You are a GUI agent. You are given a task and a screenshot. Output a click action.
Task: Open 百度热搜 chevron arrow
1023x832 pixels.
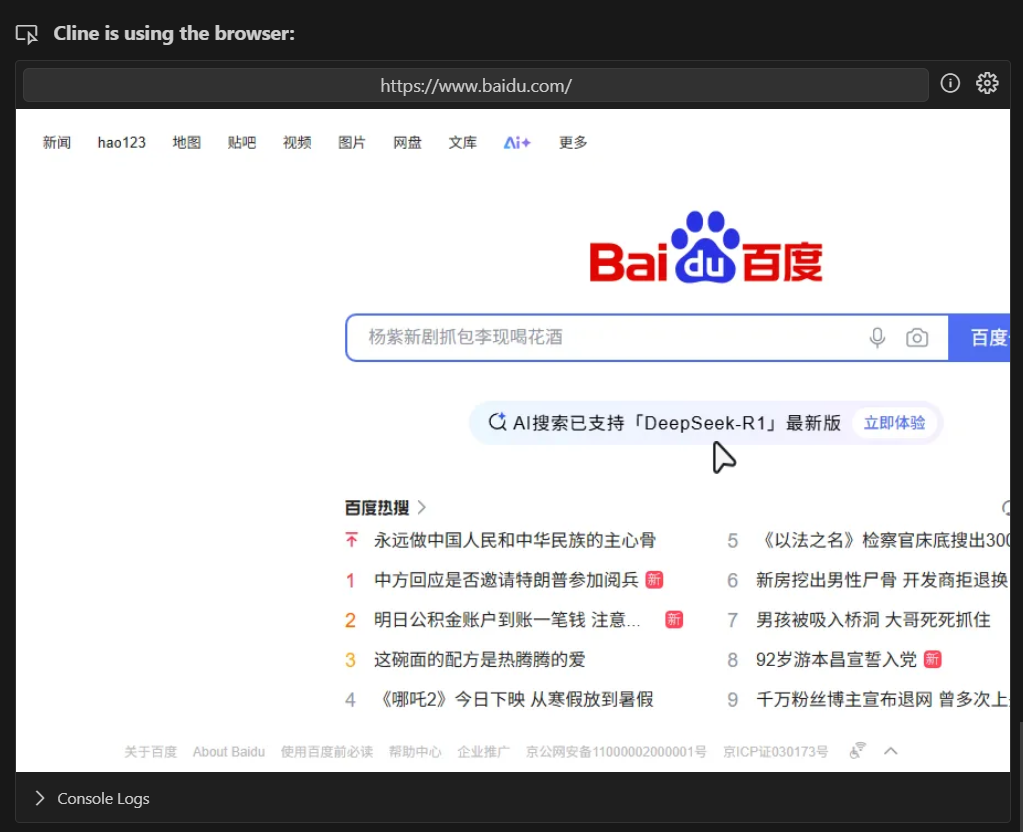[x=421, y=507]
